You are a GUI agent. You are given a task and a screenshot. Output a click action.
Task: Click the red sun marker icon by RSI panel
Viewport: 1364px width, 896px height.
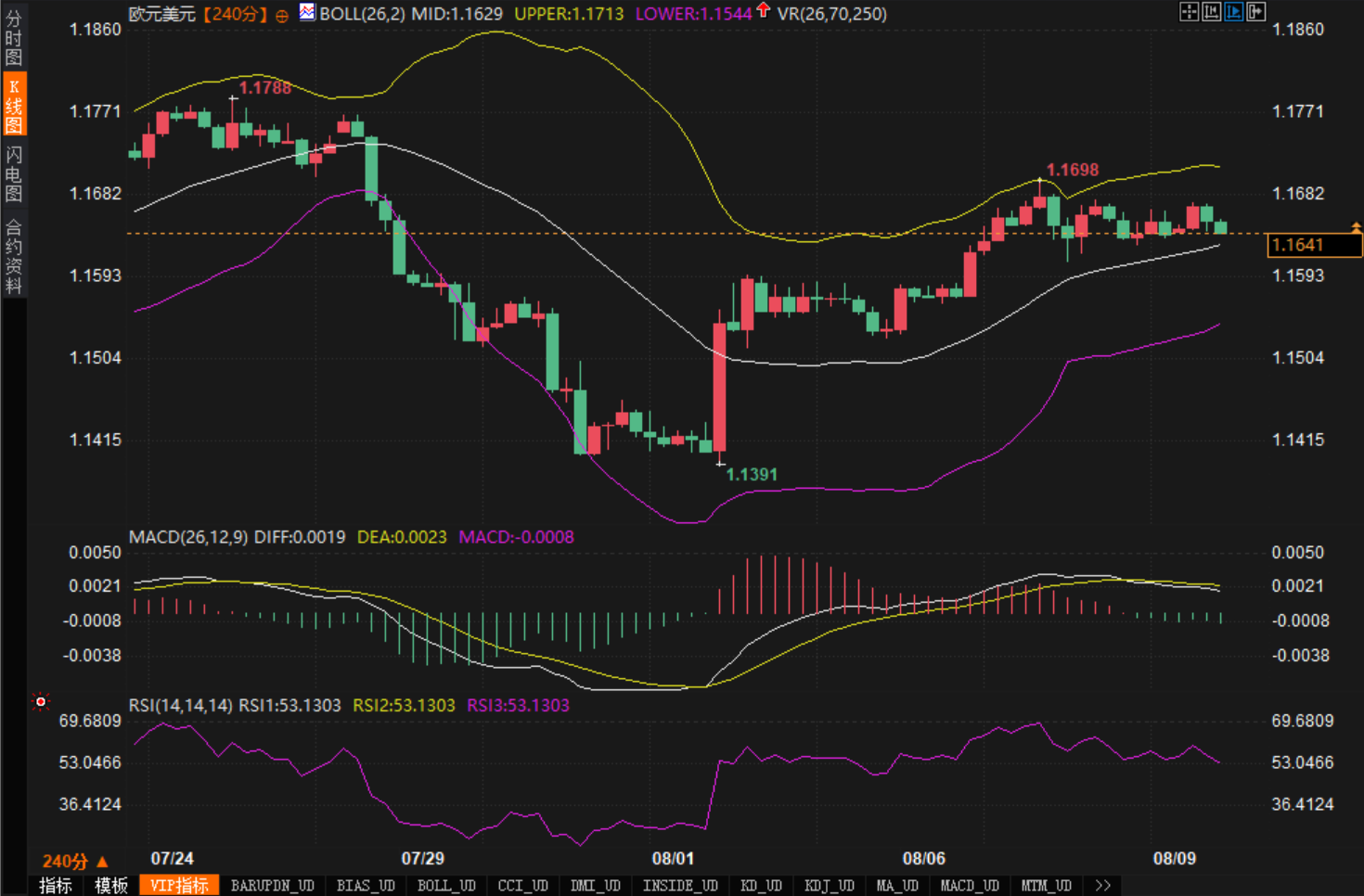40,702
